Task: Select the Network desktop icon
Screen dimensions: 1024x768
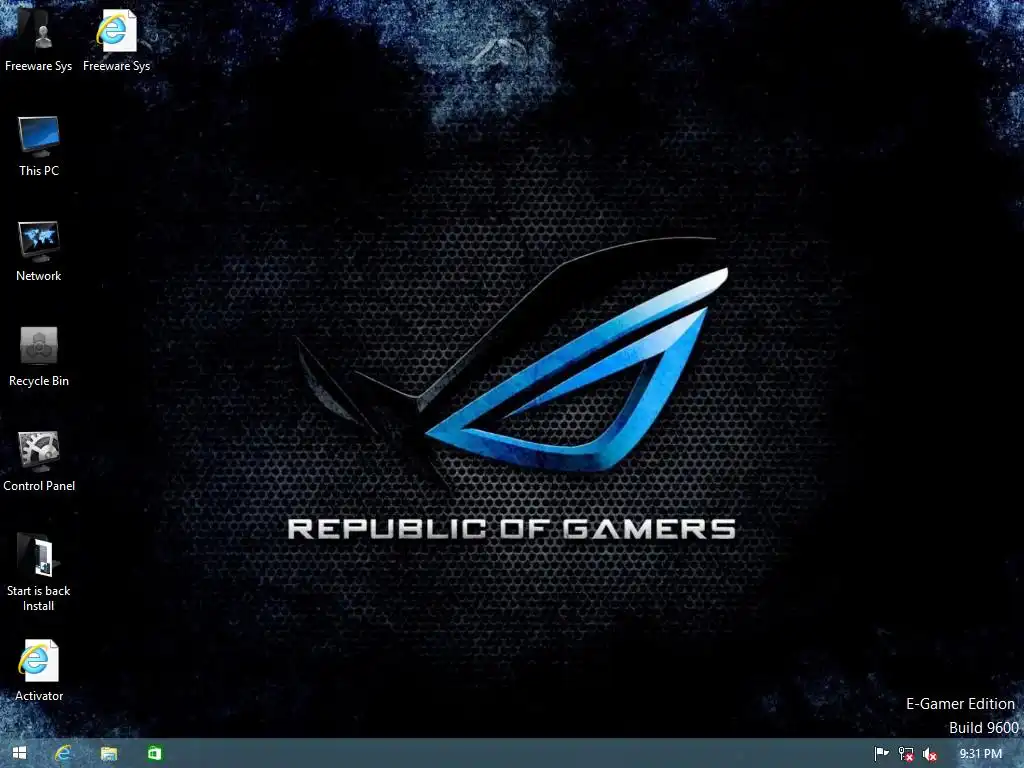Action: [39, 251]
